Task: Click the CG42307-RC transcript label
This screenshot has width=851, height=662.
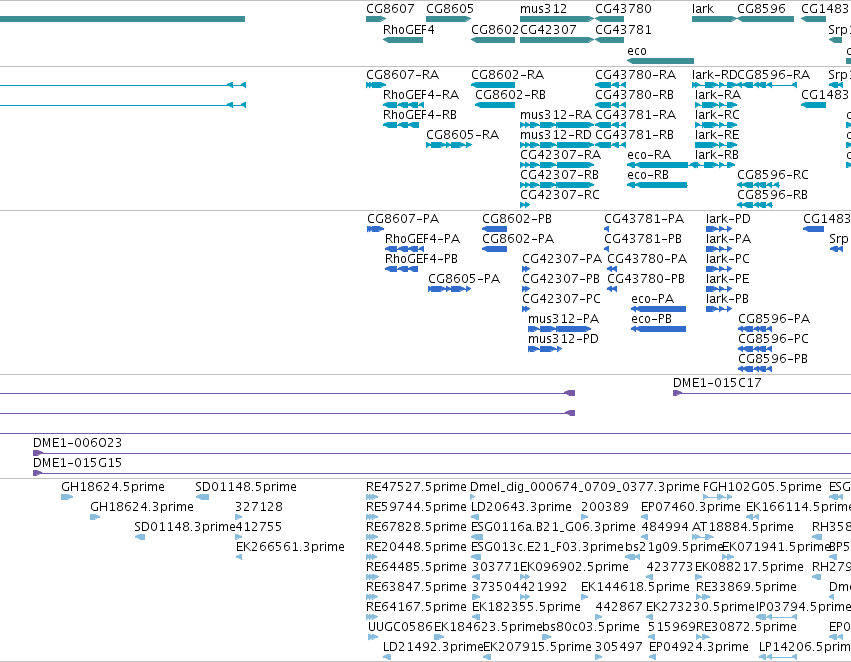Action: (560, 195)
